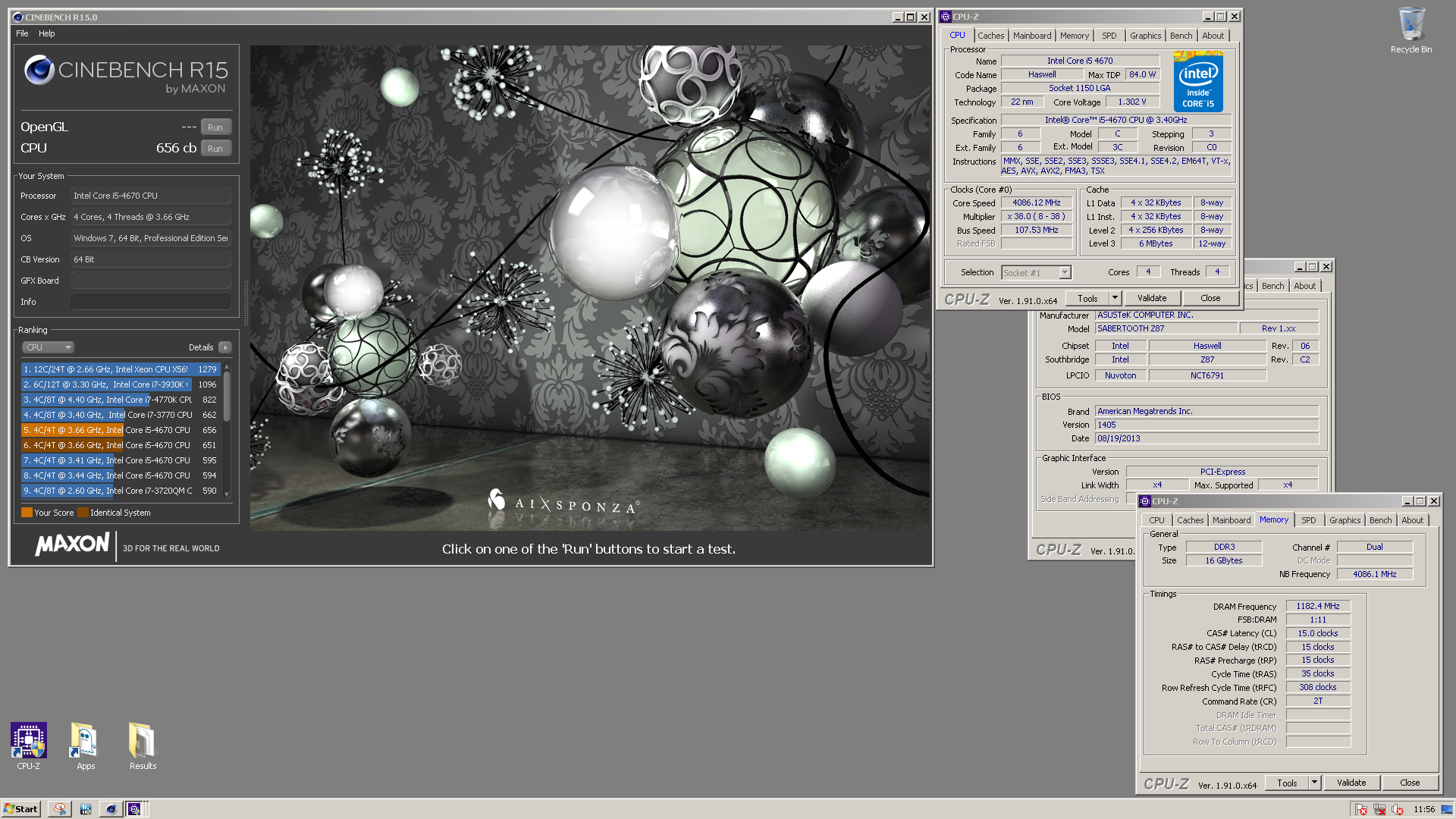1456x819 pixels.
Task: Click the Cinebench title bar application icon
Action: click(18, 17)
